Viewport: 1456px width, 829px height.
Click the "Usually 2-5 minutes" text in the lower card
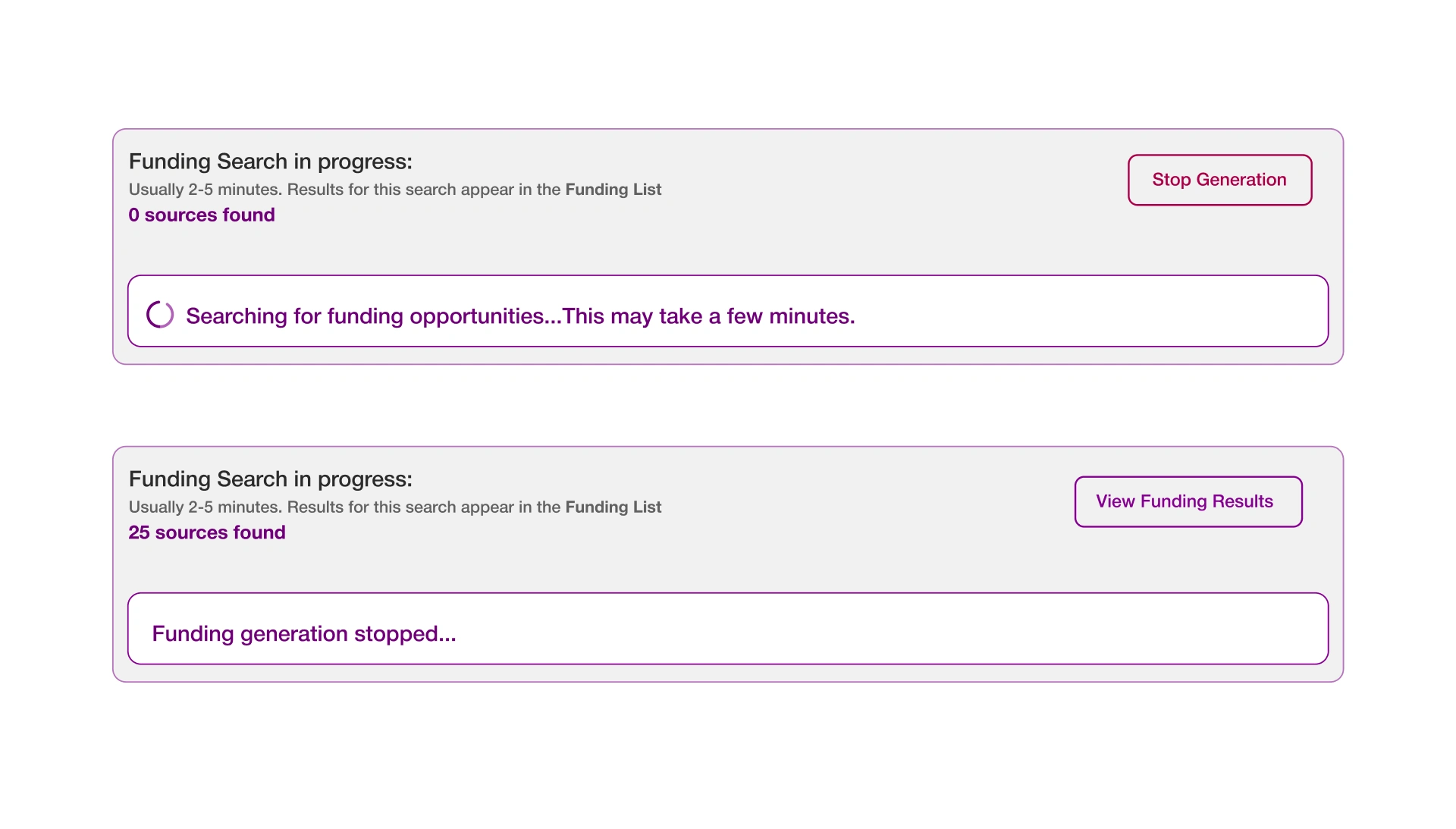(x=205, y=507)
